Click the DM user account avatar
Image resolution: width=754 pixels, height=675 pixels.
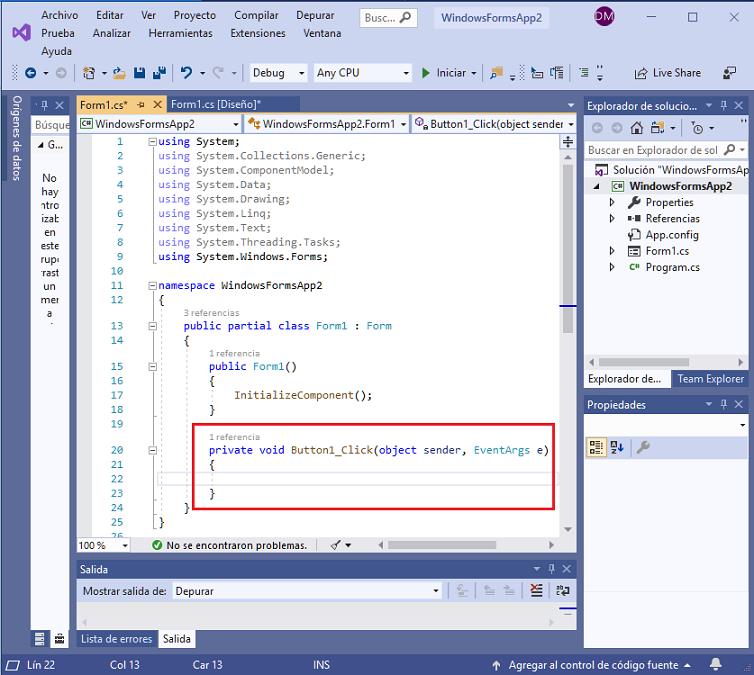click(x=604, y=17)
